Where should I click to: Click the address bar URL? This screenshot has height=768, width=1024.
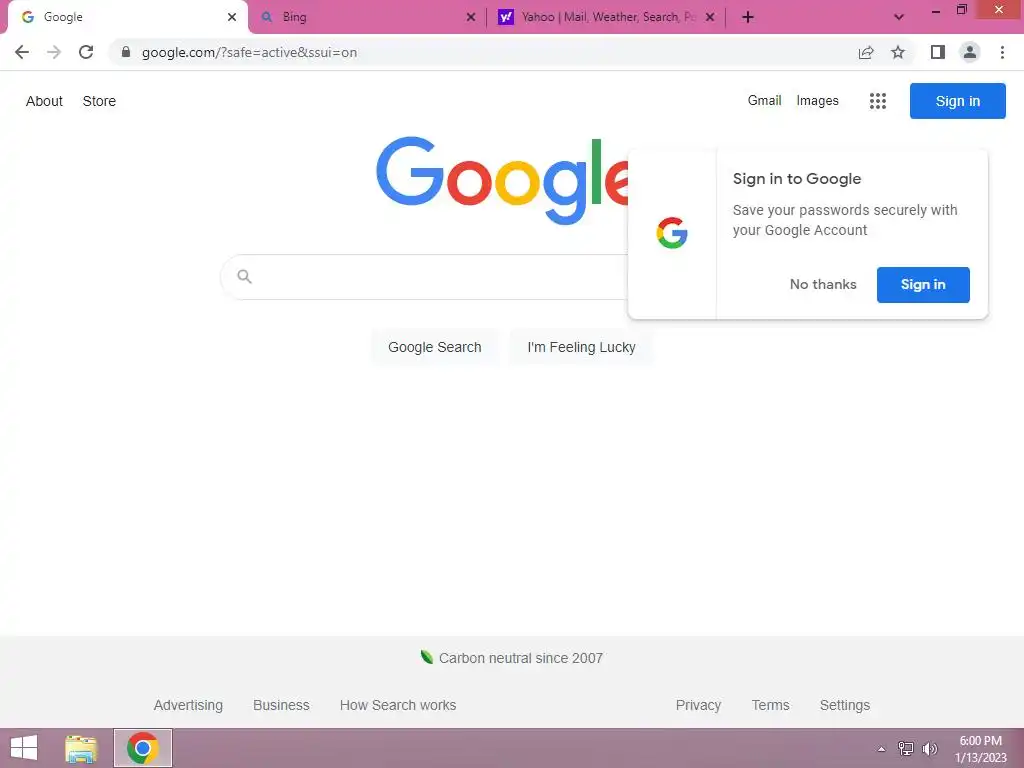pyautogui.click(x=249, y=52)
